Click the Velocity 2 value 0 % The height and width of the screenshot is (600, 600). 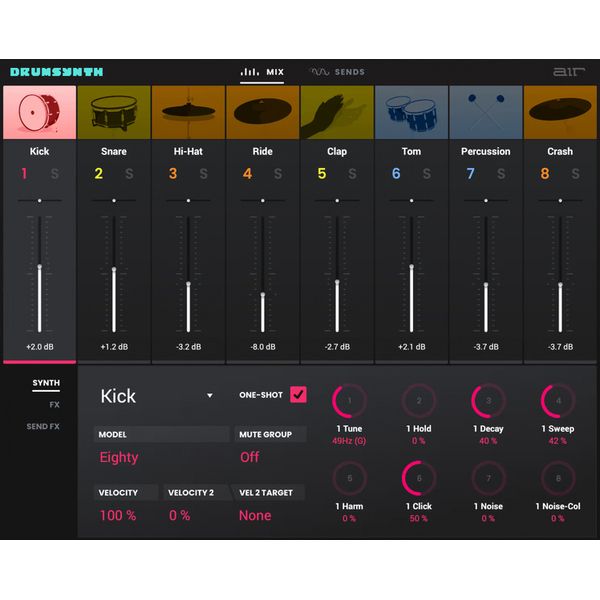point(179,515)
